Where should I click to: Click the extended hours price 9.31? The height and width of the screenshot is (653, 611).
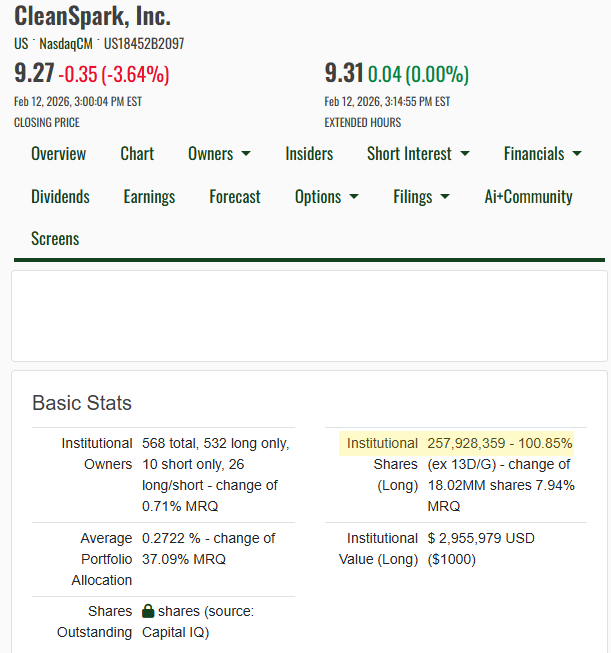tap(344, 73)
